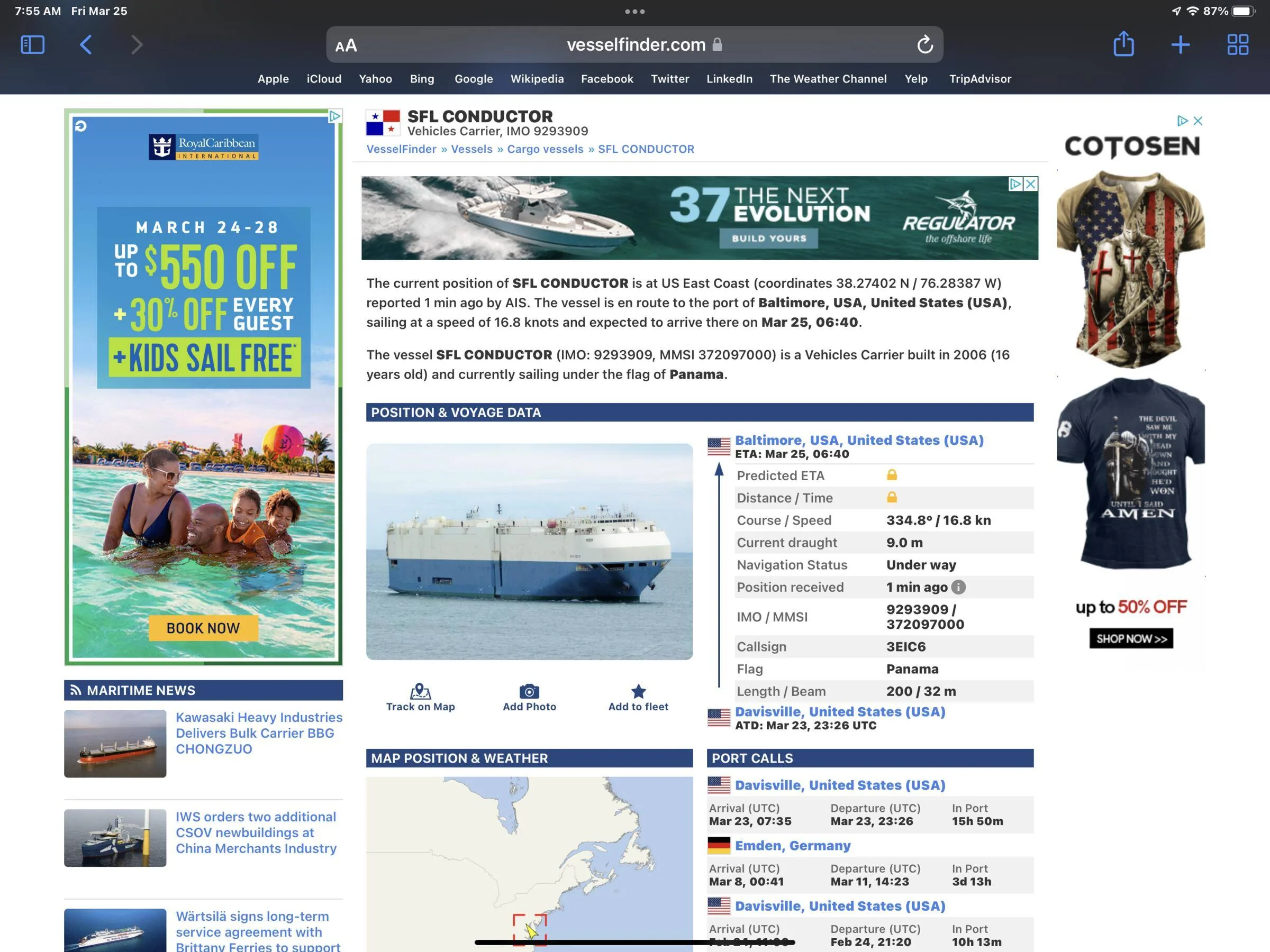Open the Wärtsilä ferry news thumbnail

click(115, 930)
